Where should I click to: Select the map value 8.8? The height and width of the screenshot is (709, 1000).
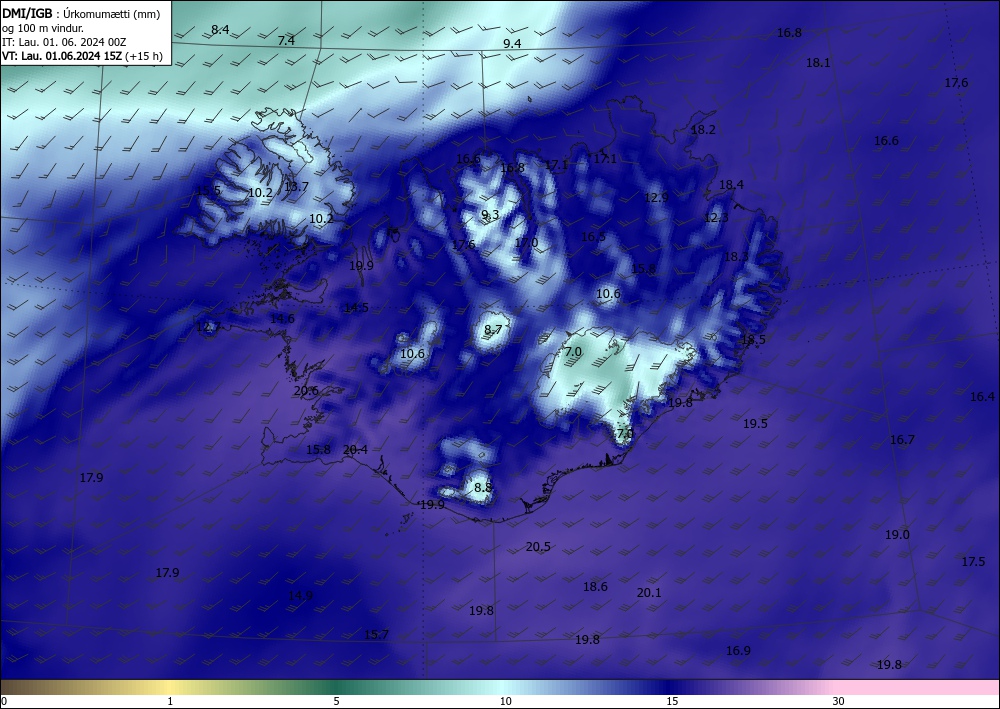(x=483, y=488)
